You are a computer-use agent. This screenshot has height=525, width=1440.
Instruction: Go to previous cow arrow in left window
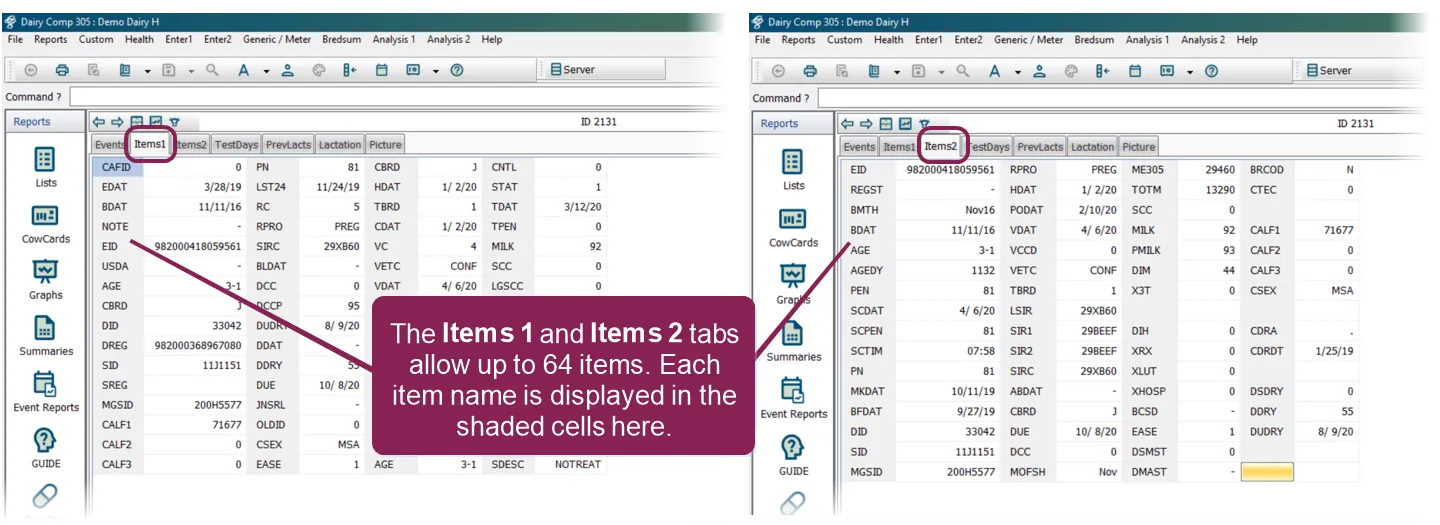tap(99, 121)
